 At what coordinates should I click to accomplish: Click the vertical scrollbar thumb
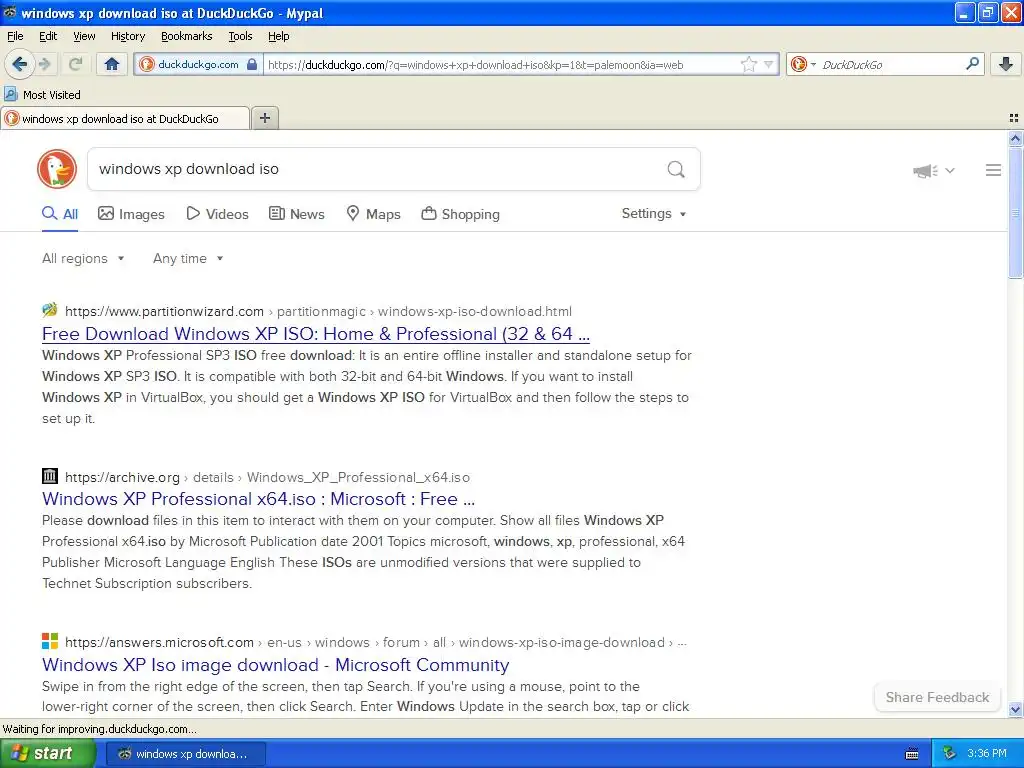[x=1015, y=213]
